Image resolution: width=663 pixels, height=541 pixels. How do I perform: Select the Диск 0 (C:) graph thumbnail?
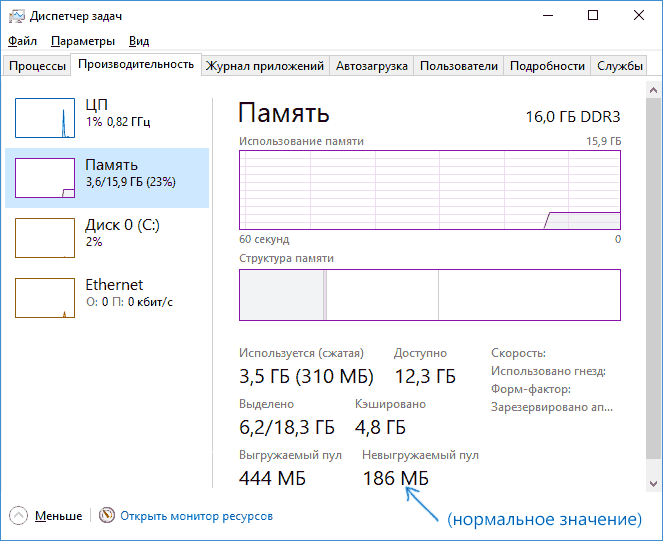click(45, 238)
